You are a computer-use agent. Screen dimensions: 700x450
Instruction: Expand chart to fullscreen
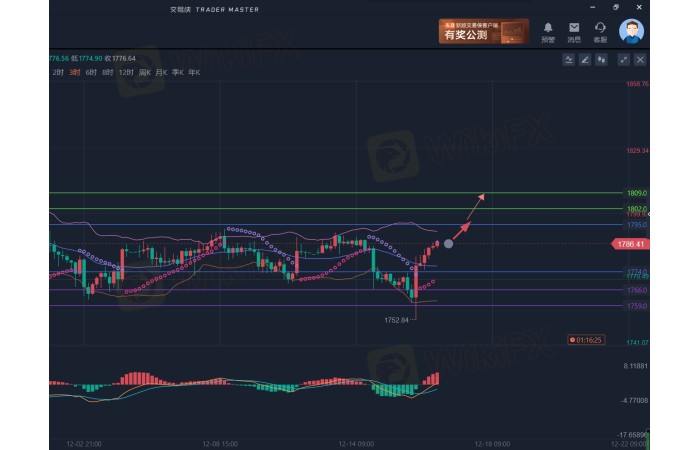[x=624, y=60]
